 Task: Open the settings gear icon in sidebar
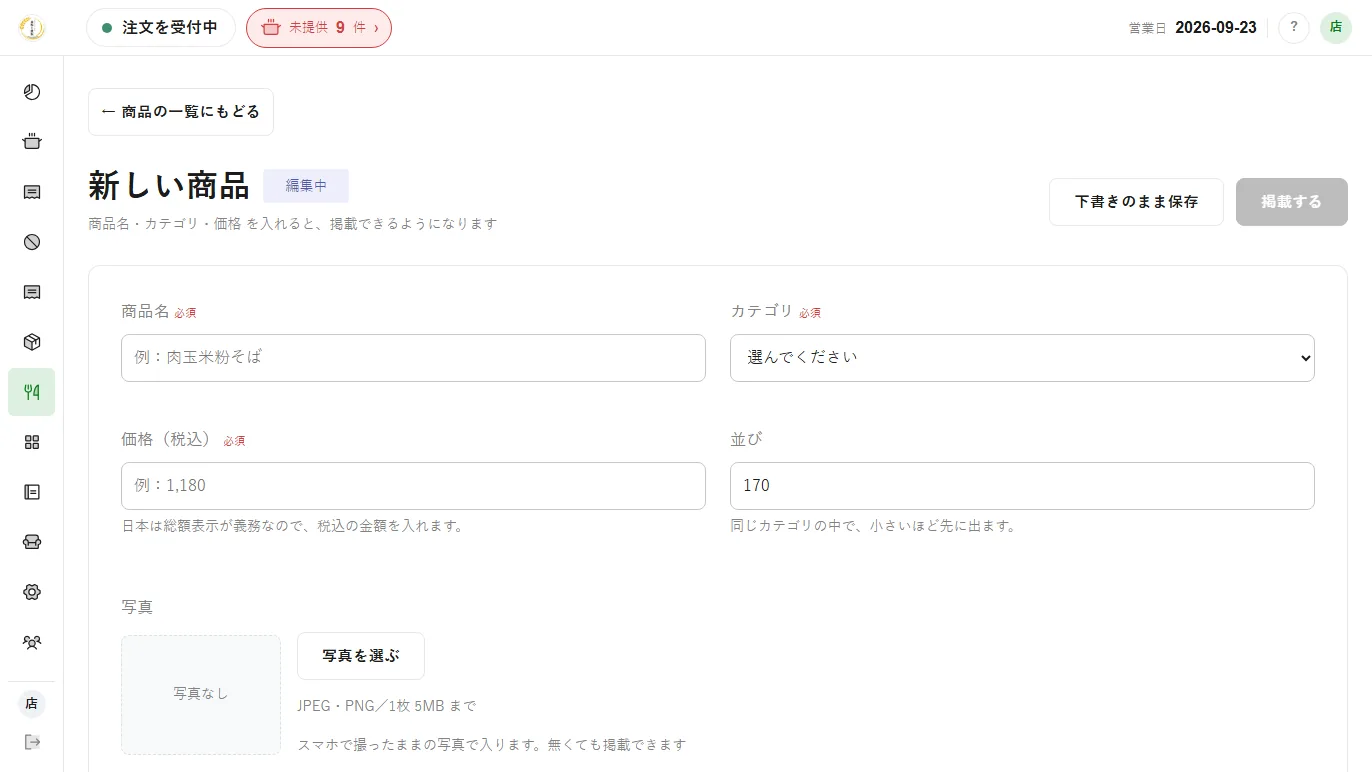click(x=32, y=592)
